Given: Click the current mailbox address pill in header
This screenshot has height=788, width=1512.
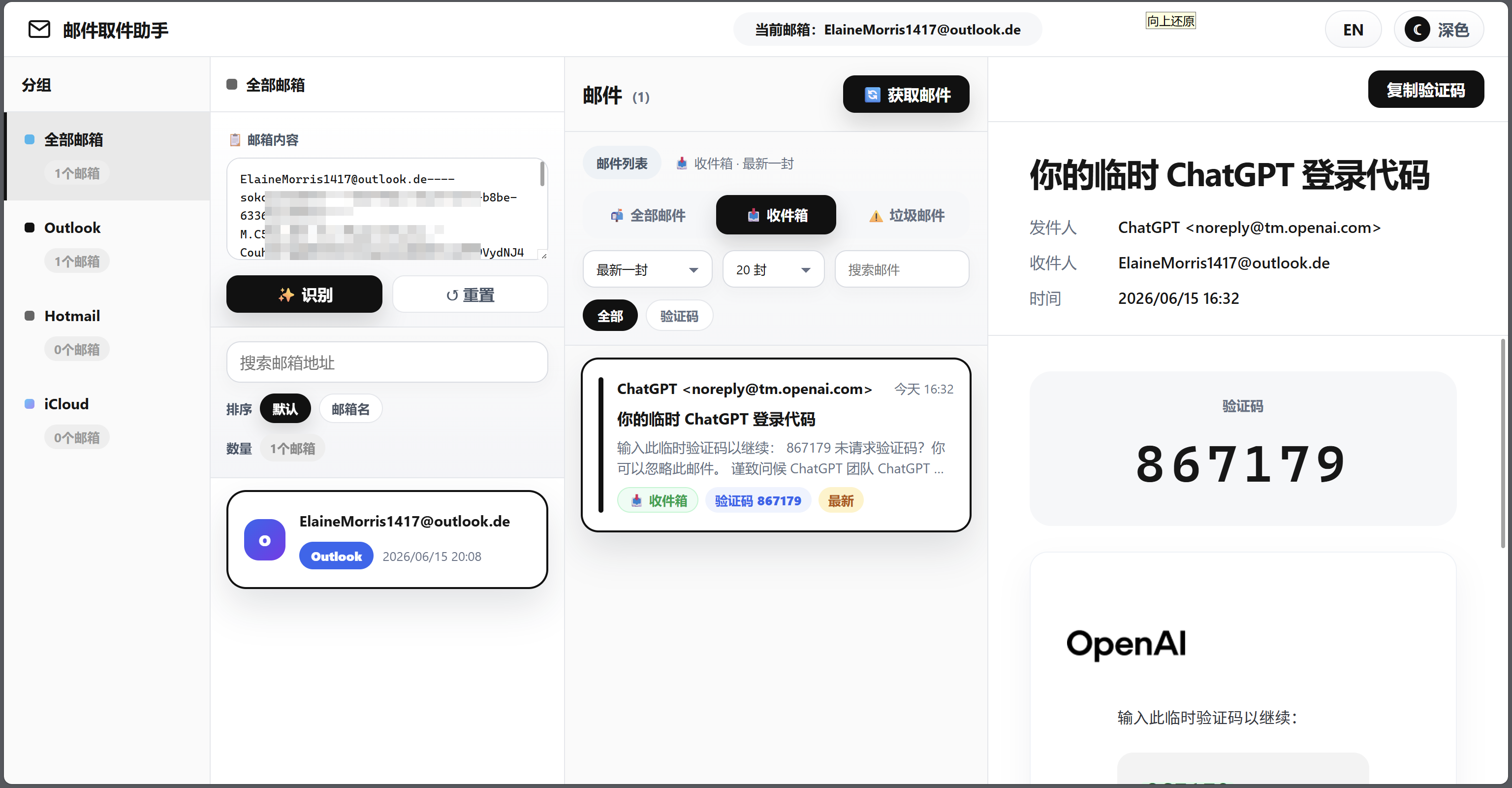Looking at the screenshot, I should click(887, 30).
